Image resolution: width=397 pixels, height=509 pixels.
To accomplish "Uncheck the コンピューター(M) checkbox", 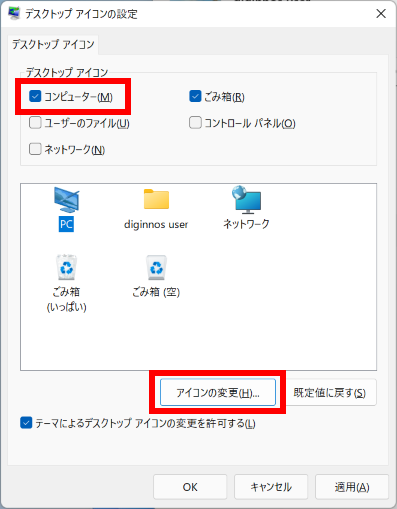I will (x=35, y=96).
